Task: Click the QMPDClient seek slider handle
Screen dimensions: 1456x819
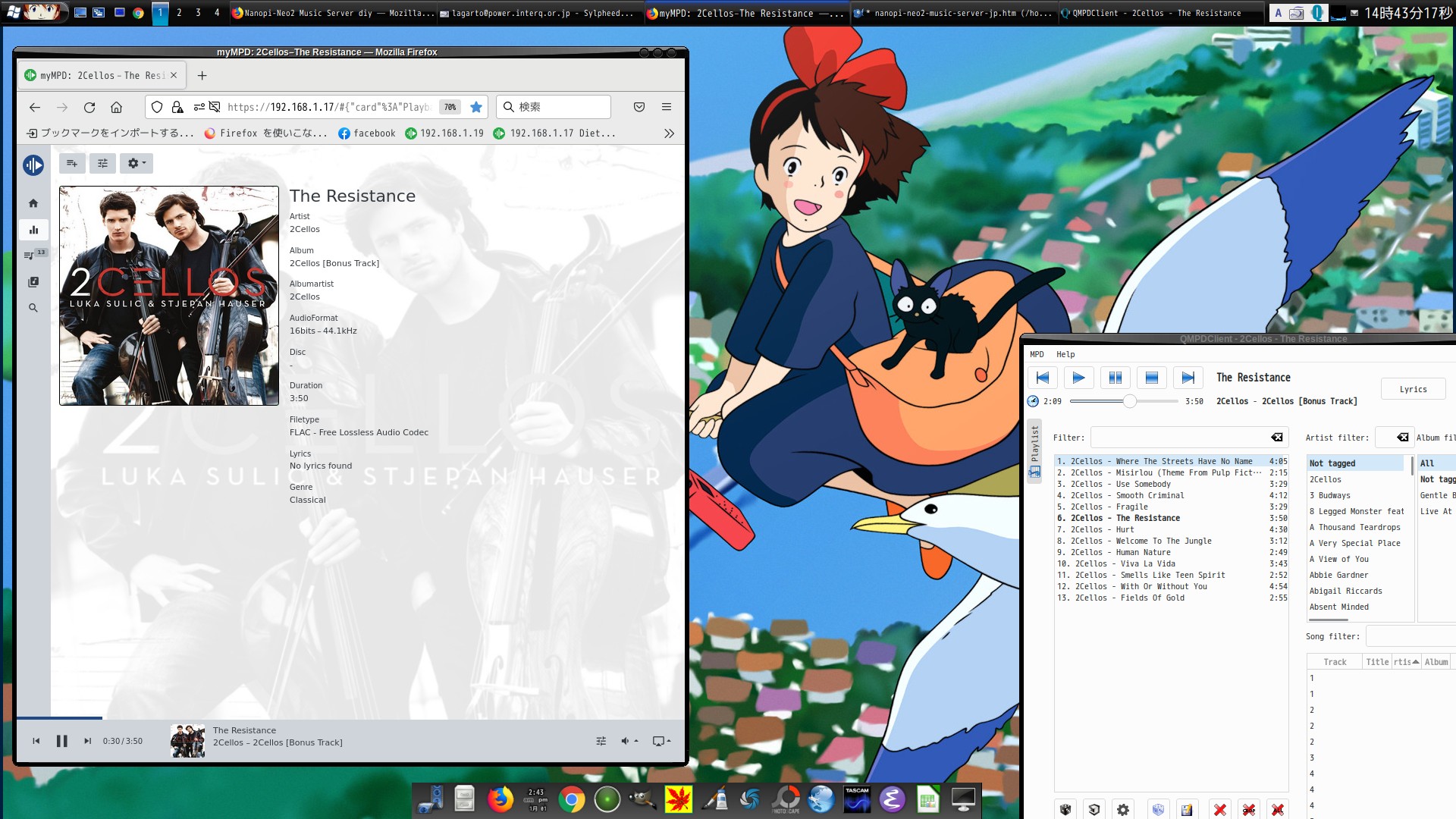Action: (x=1130, y=401)
